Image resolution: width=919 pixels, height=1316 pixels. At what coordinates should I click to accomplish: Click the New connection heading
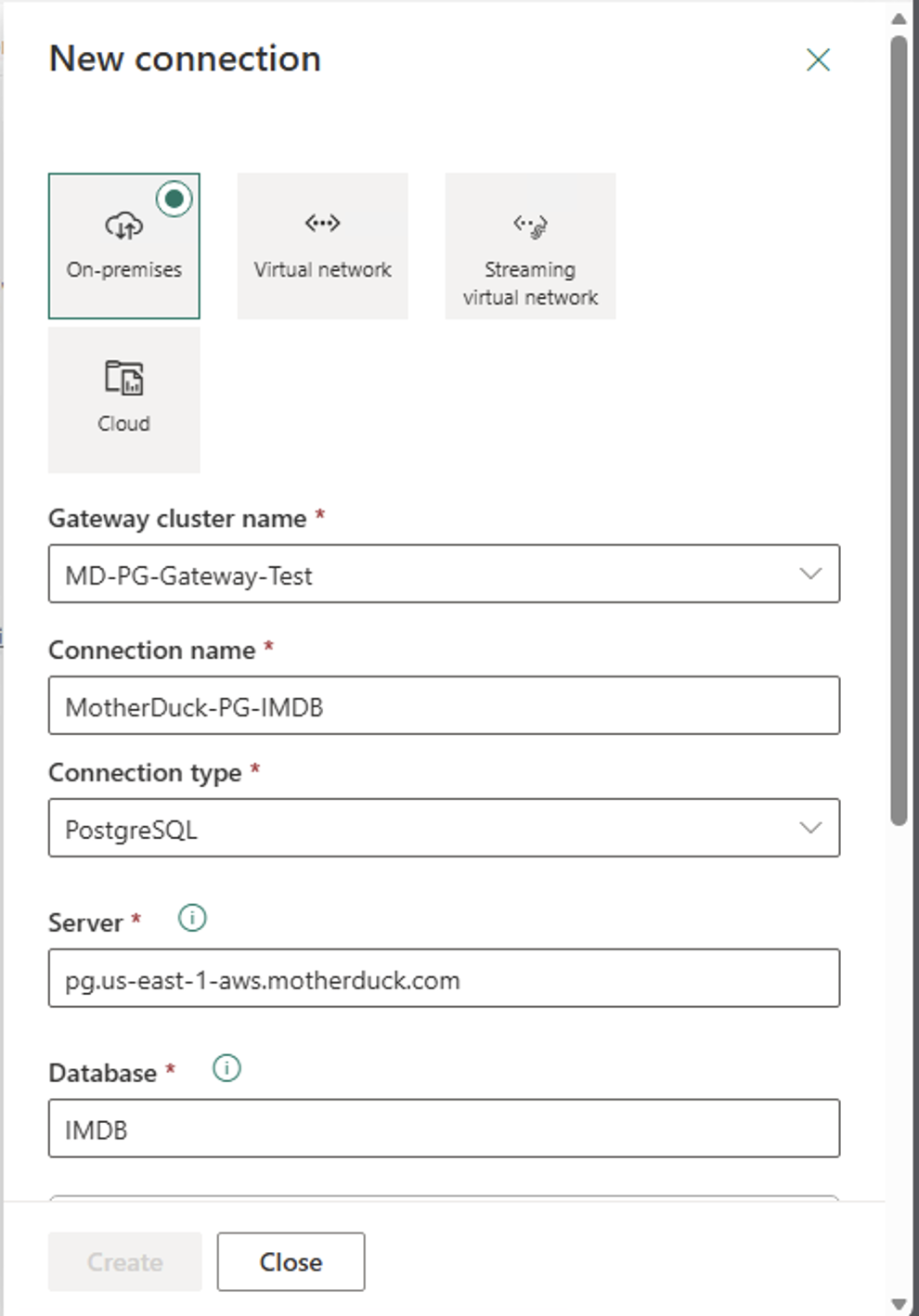tap(186, 59)
